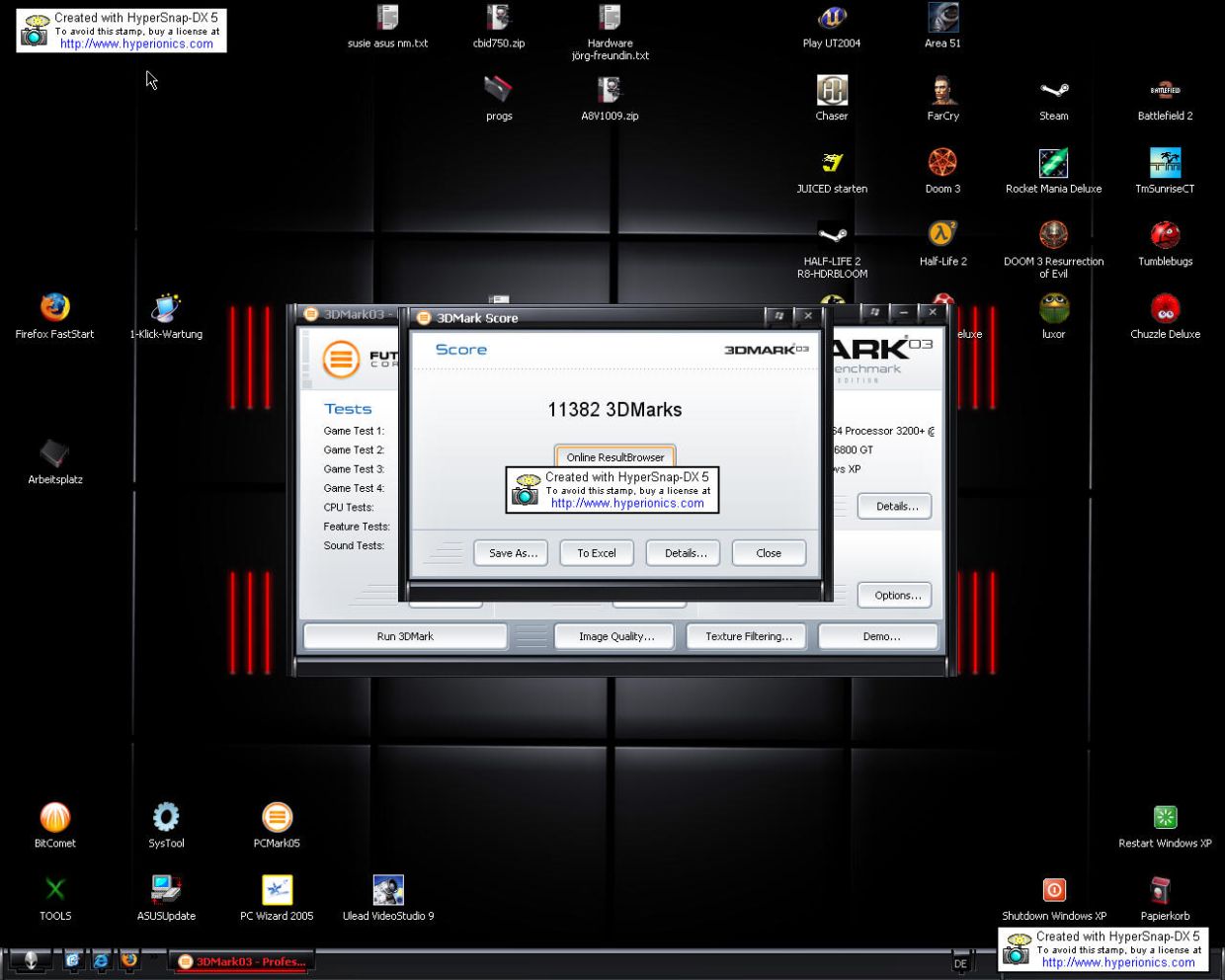Launch PCMark05 desktop shortcut

pyautogui.click(x=277, y=817)
